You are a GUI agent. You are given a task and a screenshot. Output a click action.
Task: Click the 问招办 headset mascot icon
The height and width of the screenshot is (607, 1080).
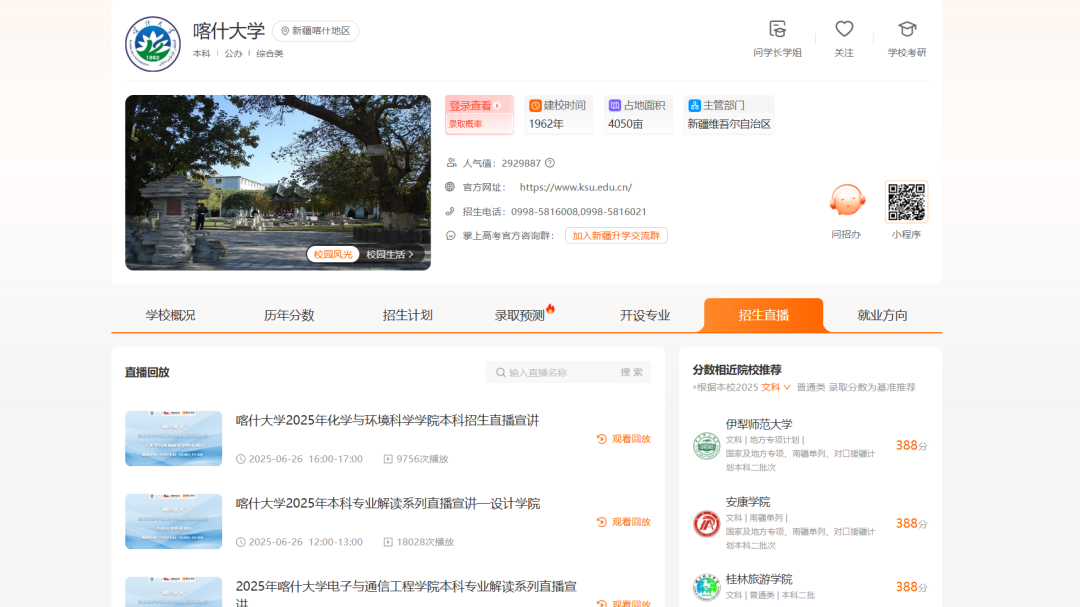(x=847, y=199)
